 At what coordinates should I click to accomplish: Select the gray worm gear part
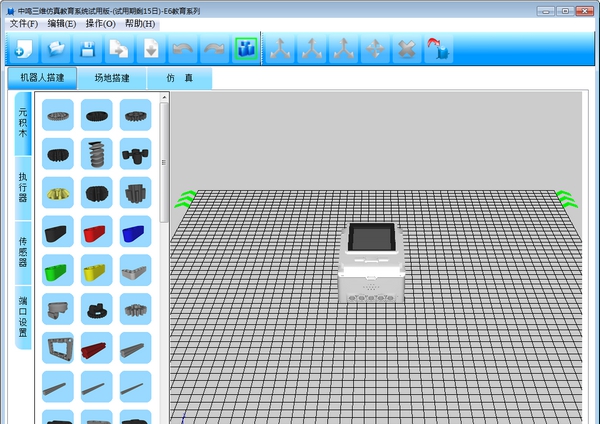(x=97, y=154)
